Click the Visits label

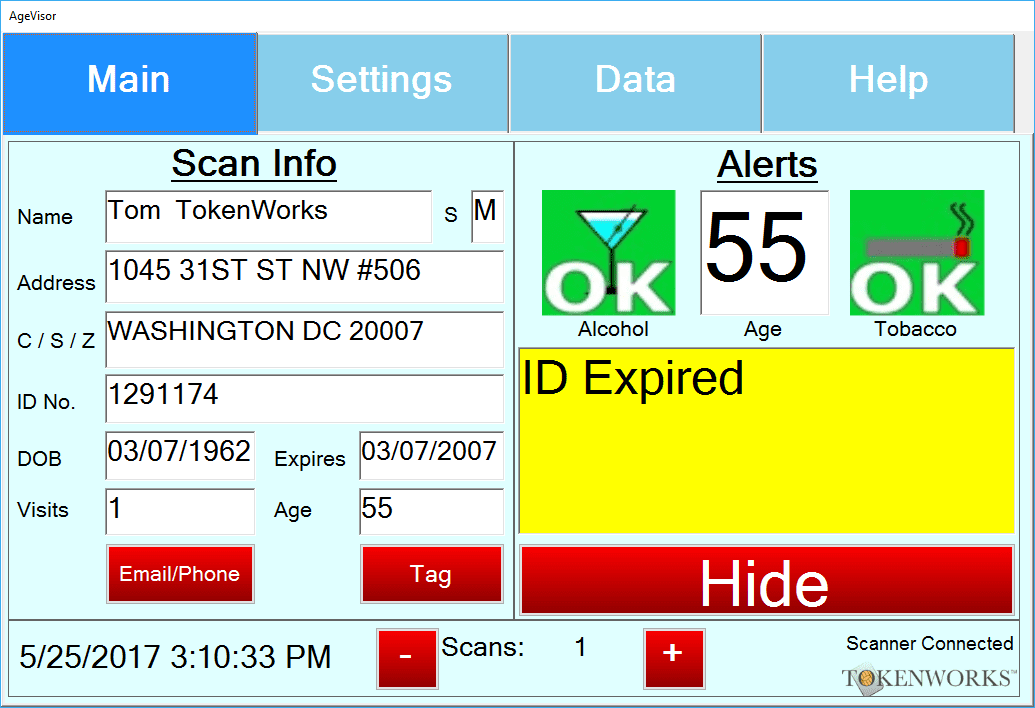pos(43,510)
